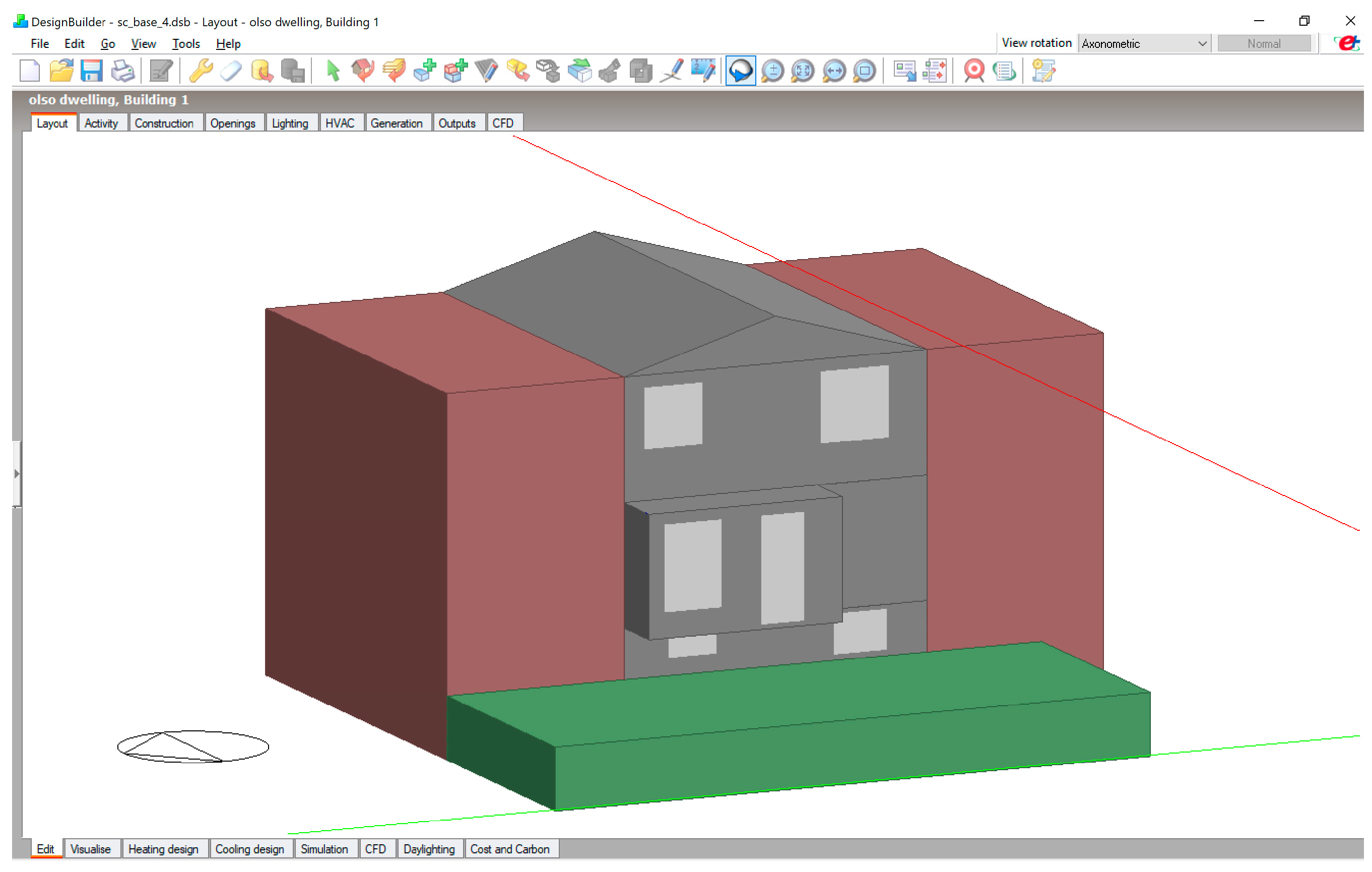
Task: Click the open folder toolbar icon
Action: [61, 71]
